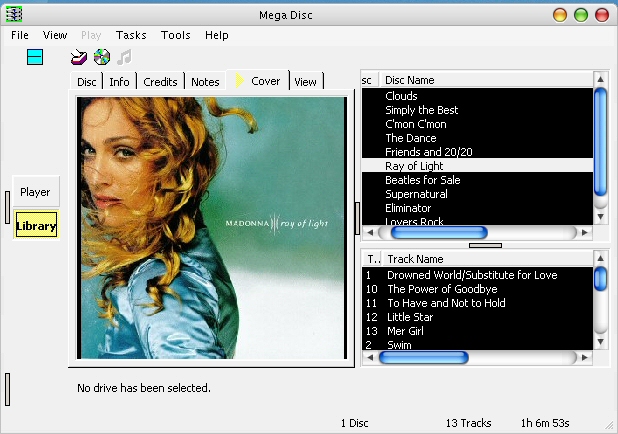This screenshot has height=434, width=618.
Task: Click disc list scroll right arrow
Action: (x=585, y=232)
